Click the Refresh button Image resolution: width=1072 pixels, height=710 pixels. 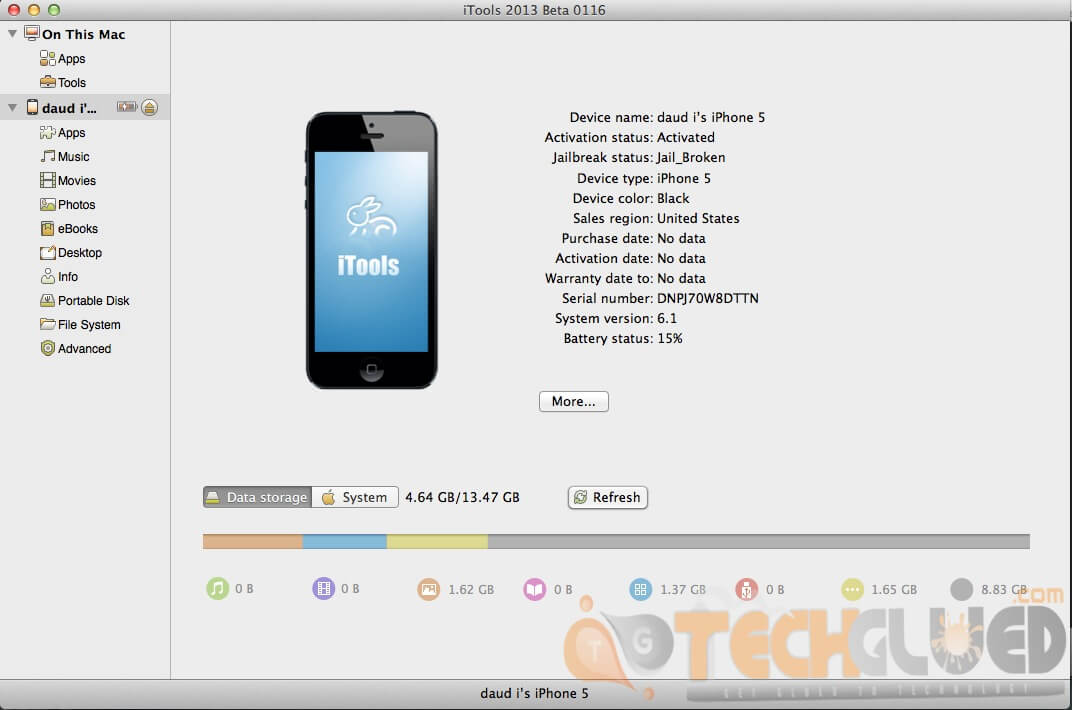tap(608, 497)
